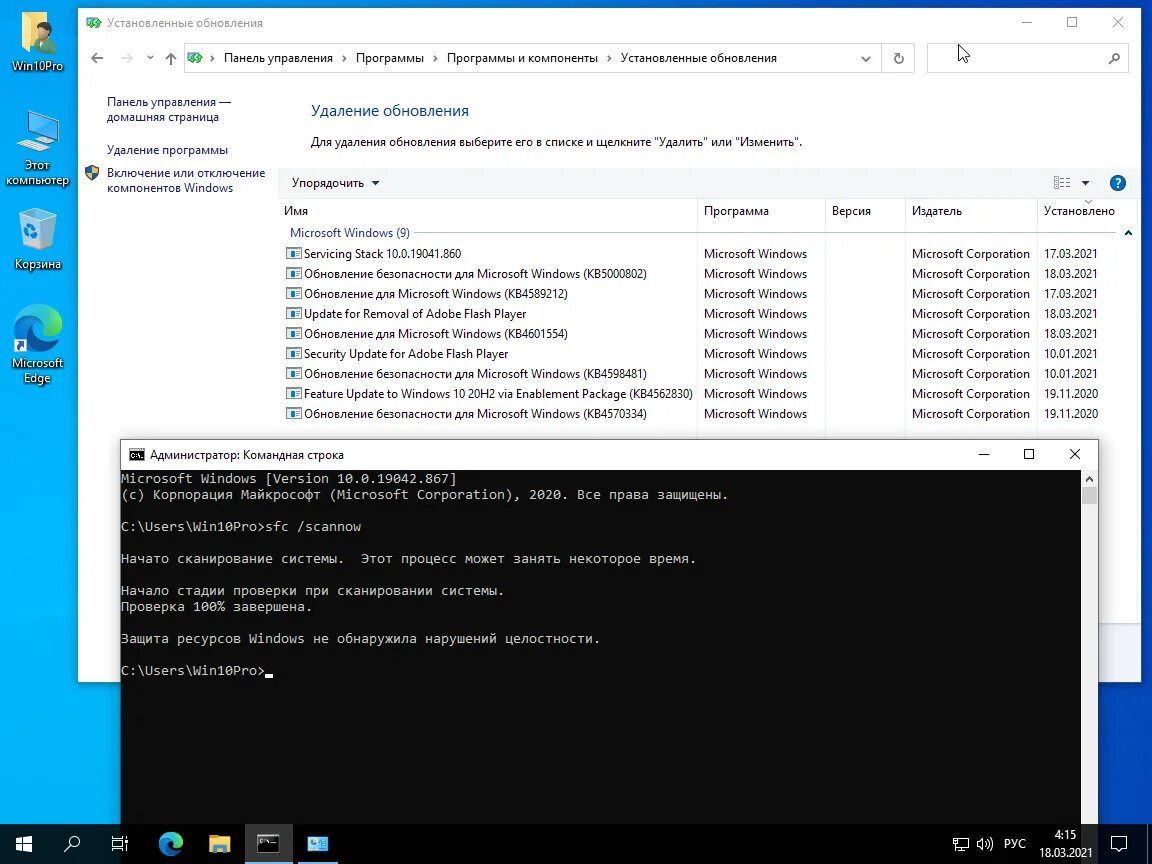Open taskbar search

[x=72, y=843]
